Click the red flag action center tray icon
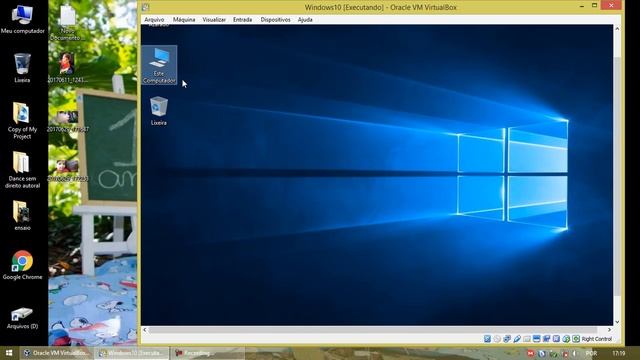Screen dimensions: 640x360 pyautogui.click(x=565, y=353)
